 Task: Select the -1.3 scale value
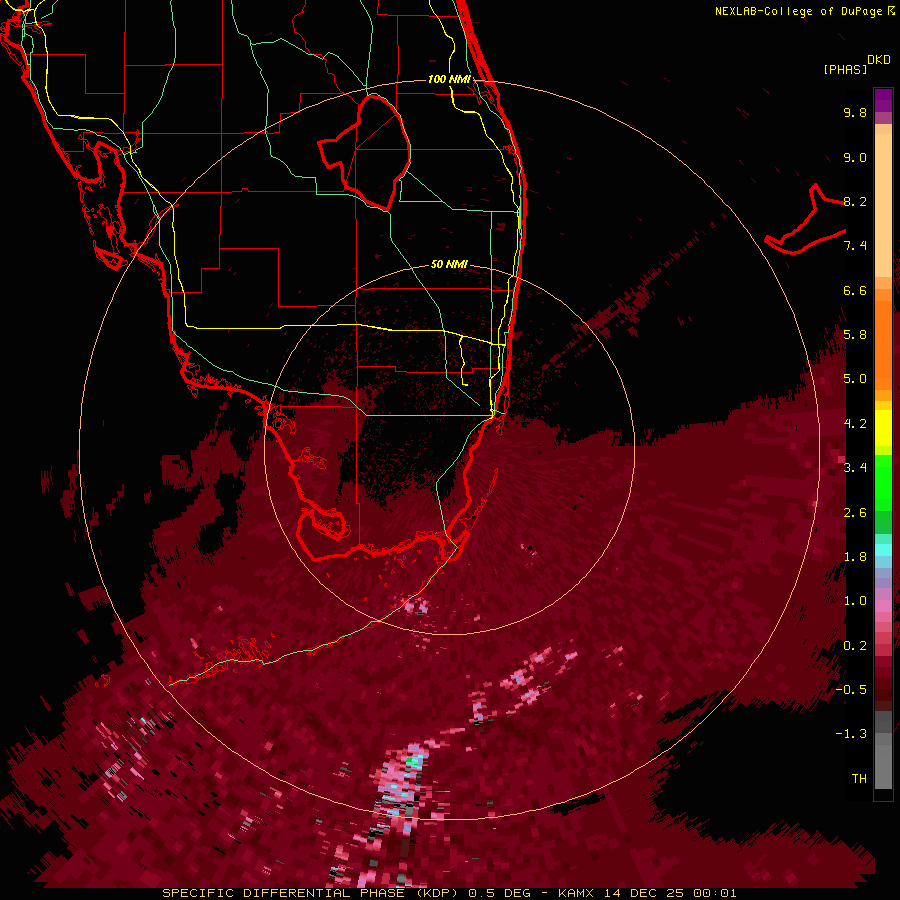(x=851, y=734)
